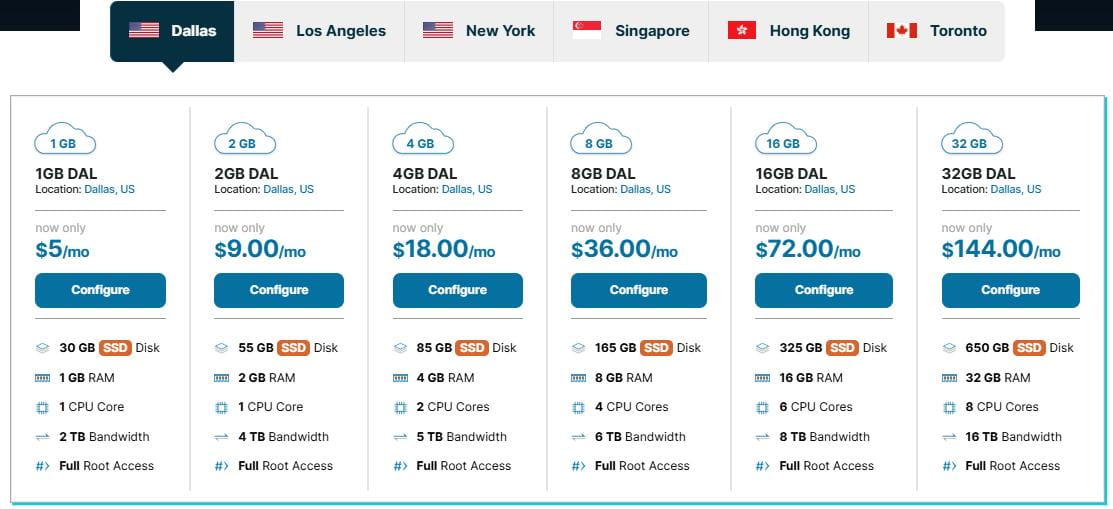
Task: Click the SSD badge on the 8GB plan
Action: click(656, 348)
